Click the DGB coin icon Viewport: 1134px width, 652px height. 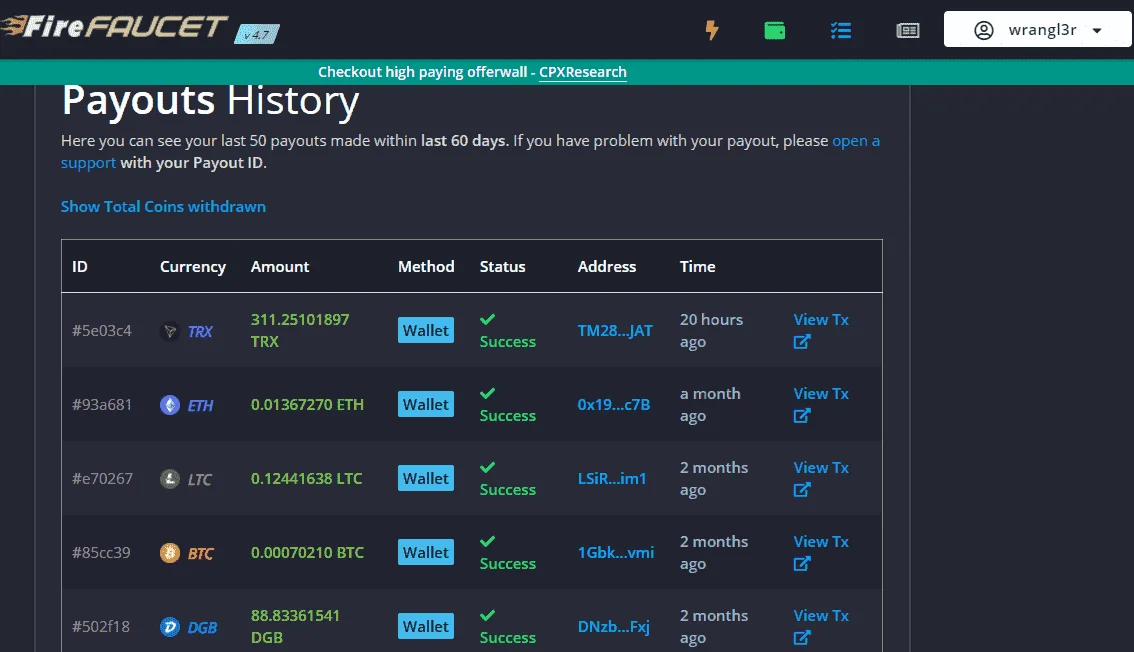(x=170, y=627)
